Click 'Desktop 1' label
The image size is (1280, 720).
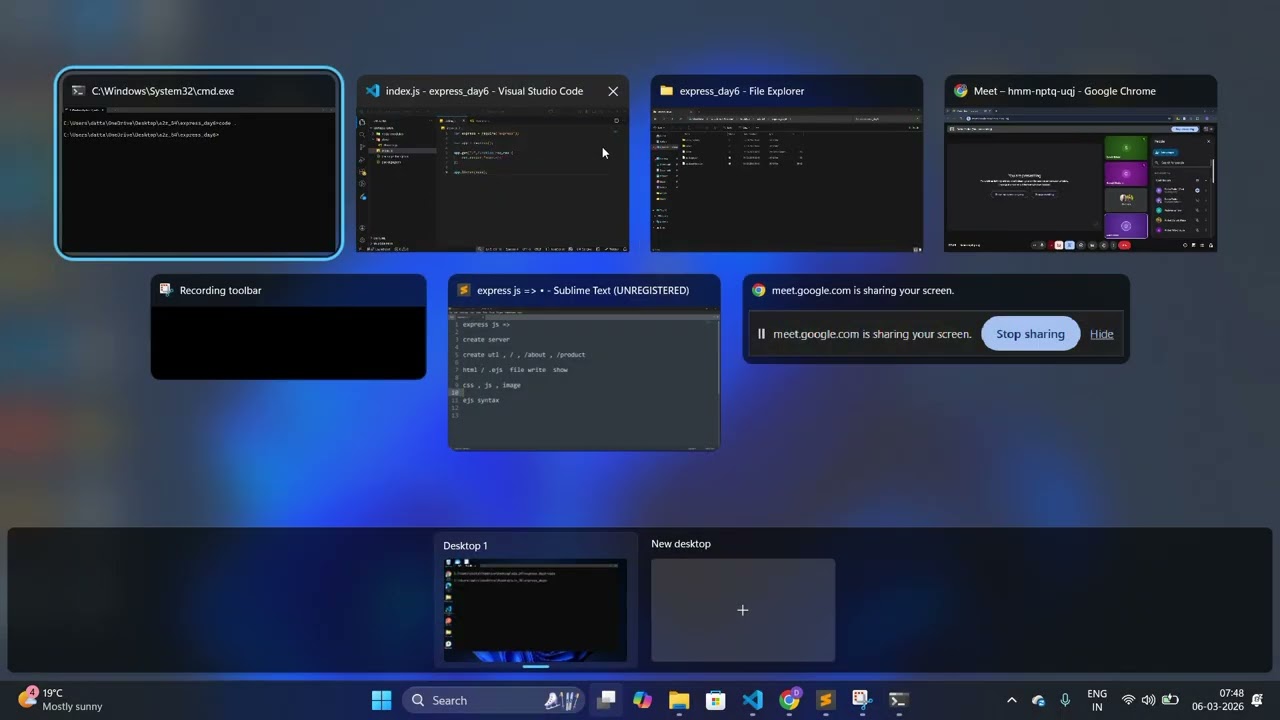point(465,546)
